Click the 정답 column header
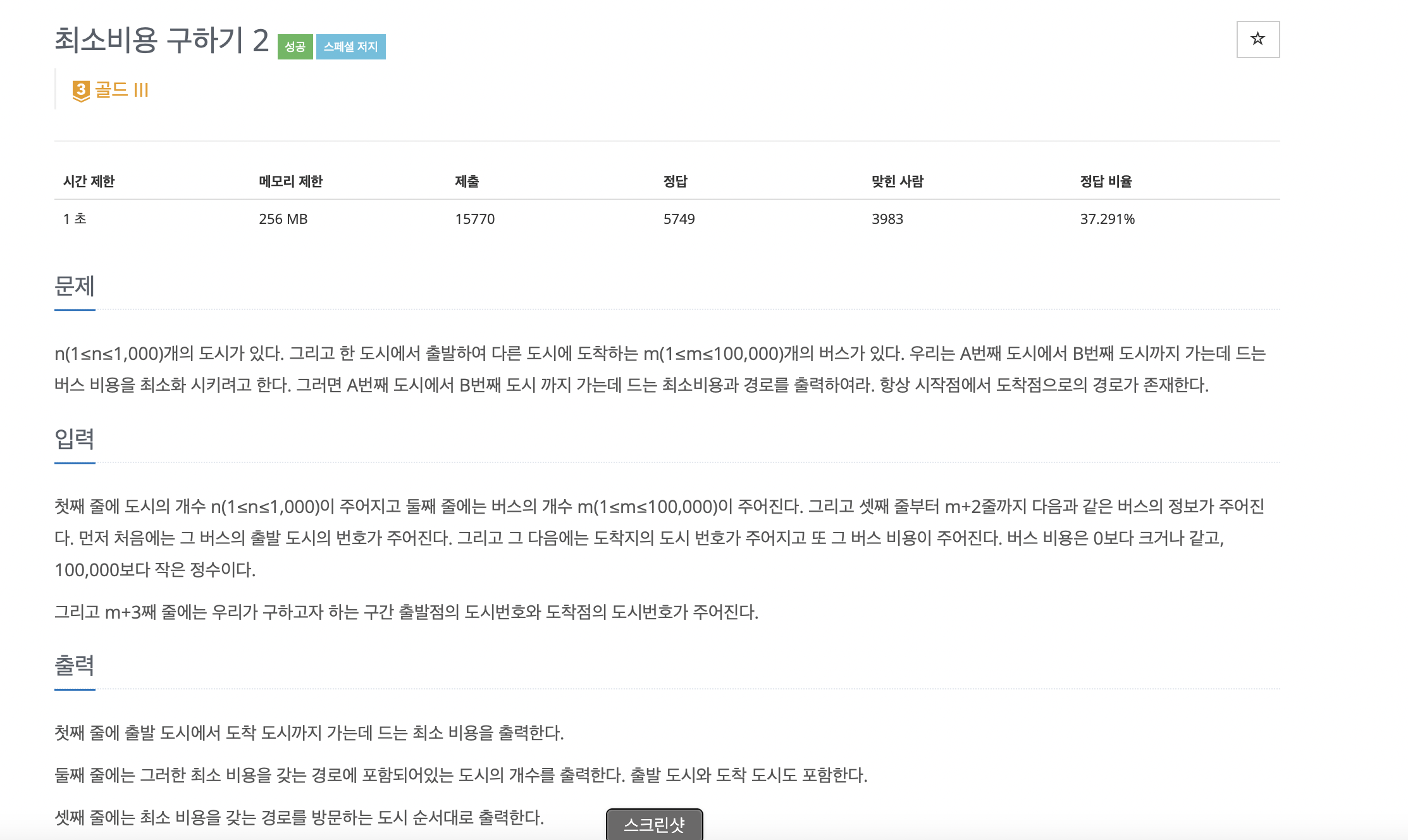 point(675,182)
